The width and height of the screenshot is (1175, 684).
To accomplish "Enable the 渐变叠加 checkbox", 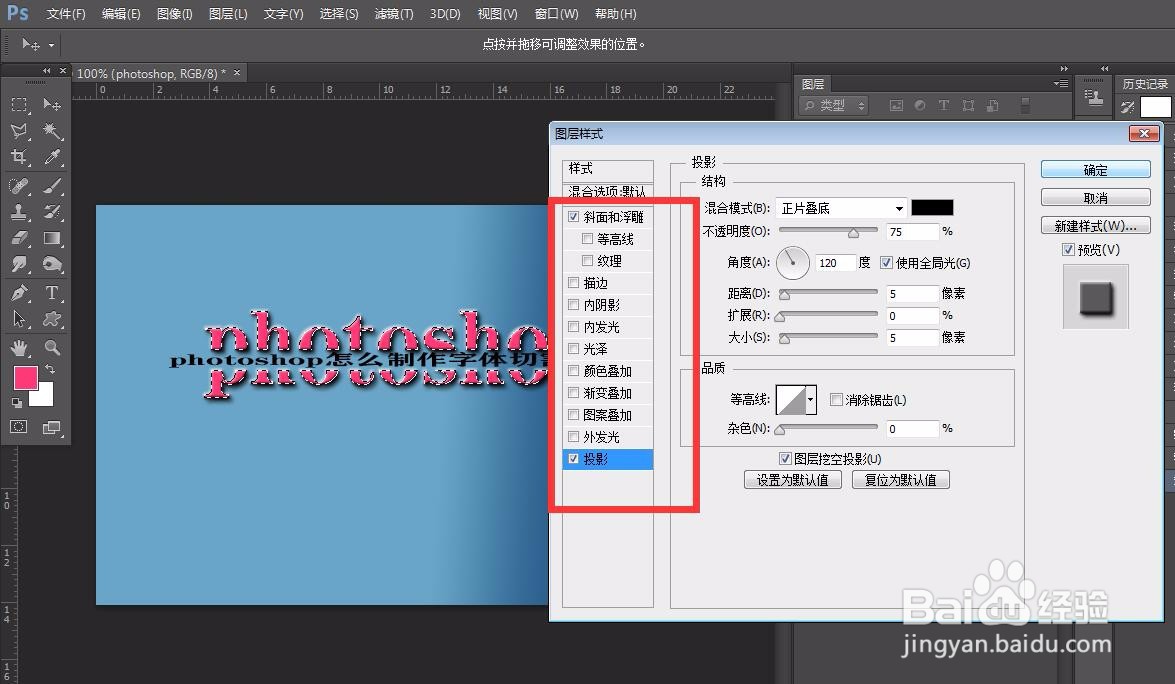I will 574,393.
